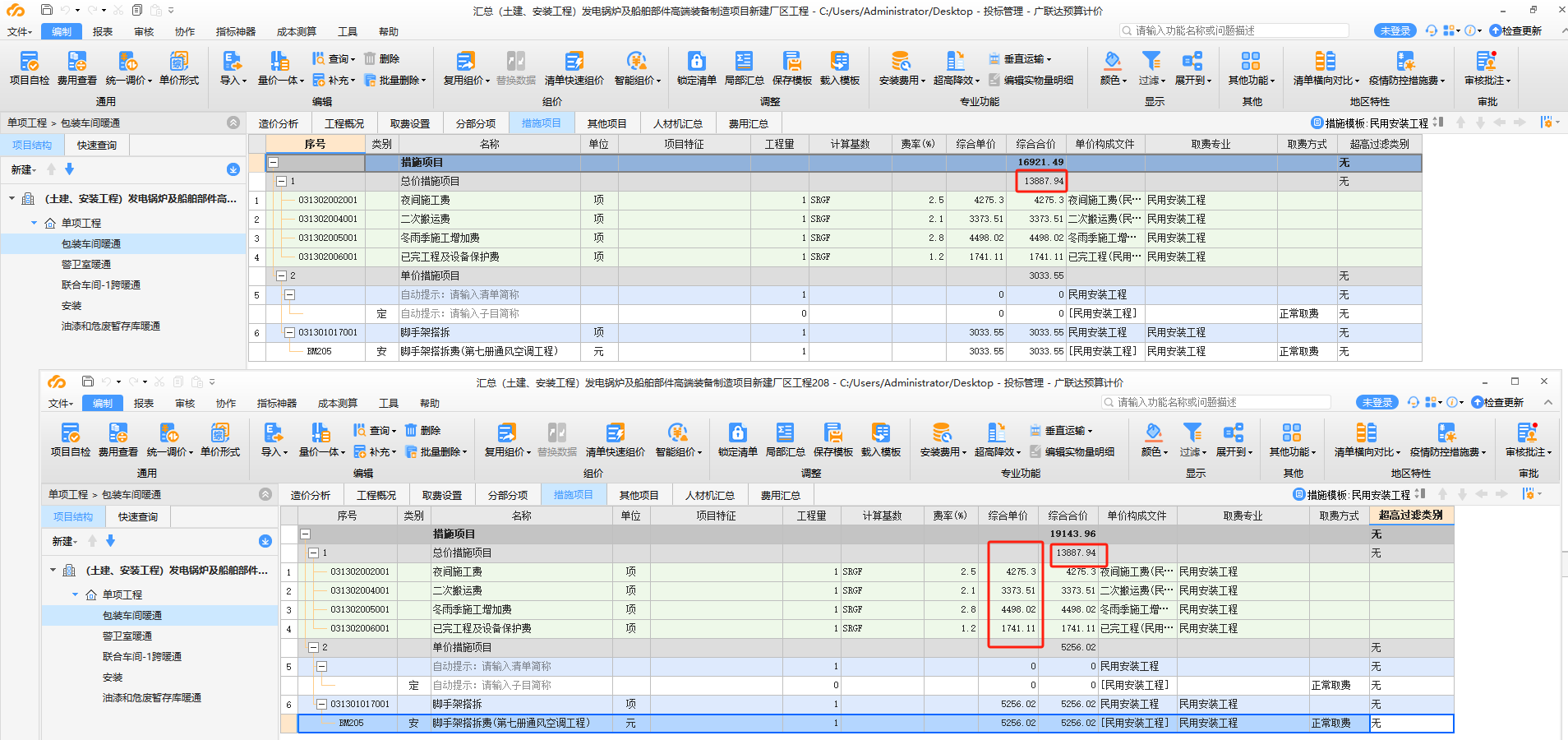This screenshot has width=1568, height=740.
Task: Collapse 措施项目 root row in upper table
Action: point(274,163)
